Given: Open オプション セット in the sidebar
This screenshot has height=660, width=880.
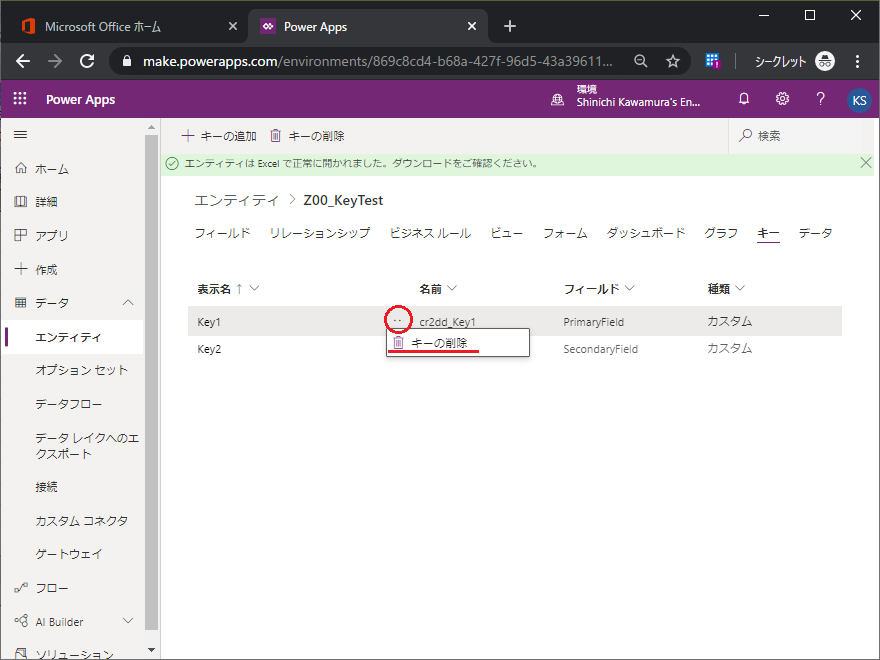Looking at the screenshot, I should [81, 370].
